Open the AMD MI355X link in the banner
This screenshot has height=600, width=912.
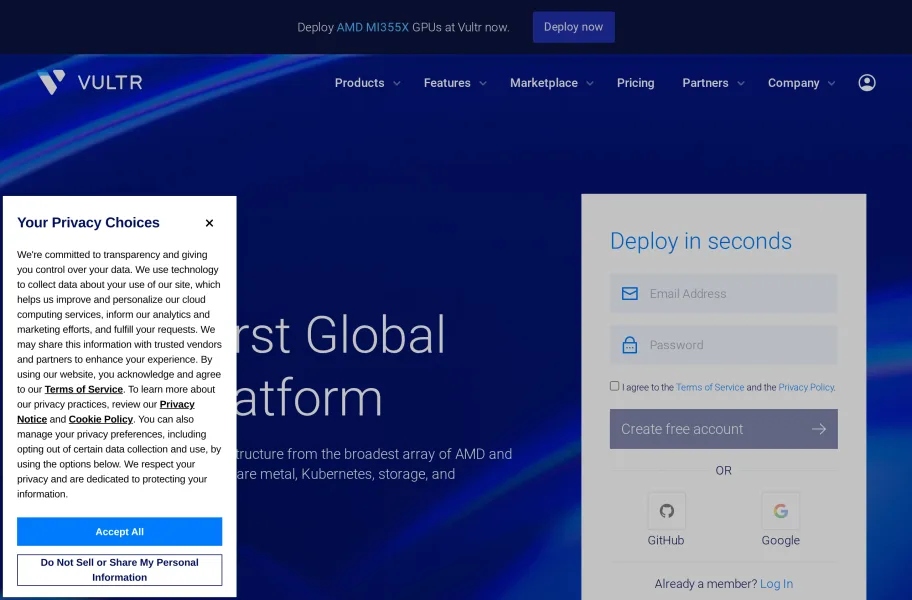point(373,27)
